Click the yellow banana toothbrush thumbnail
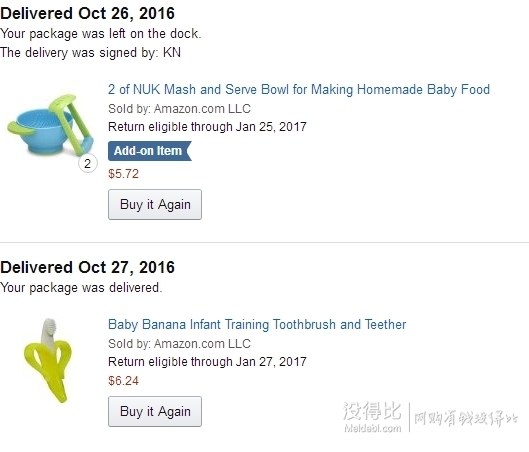Screen dimensions: 529x452 [48, 360]
